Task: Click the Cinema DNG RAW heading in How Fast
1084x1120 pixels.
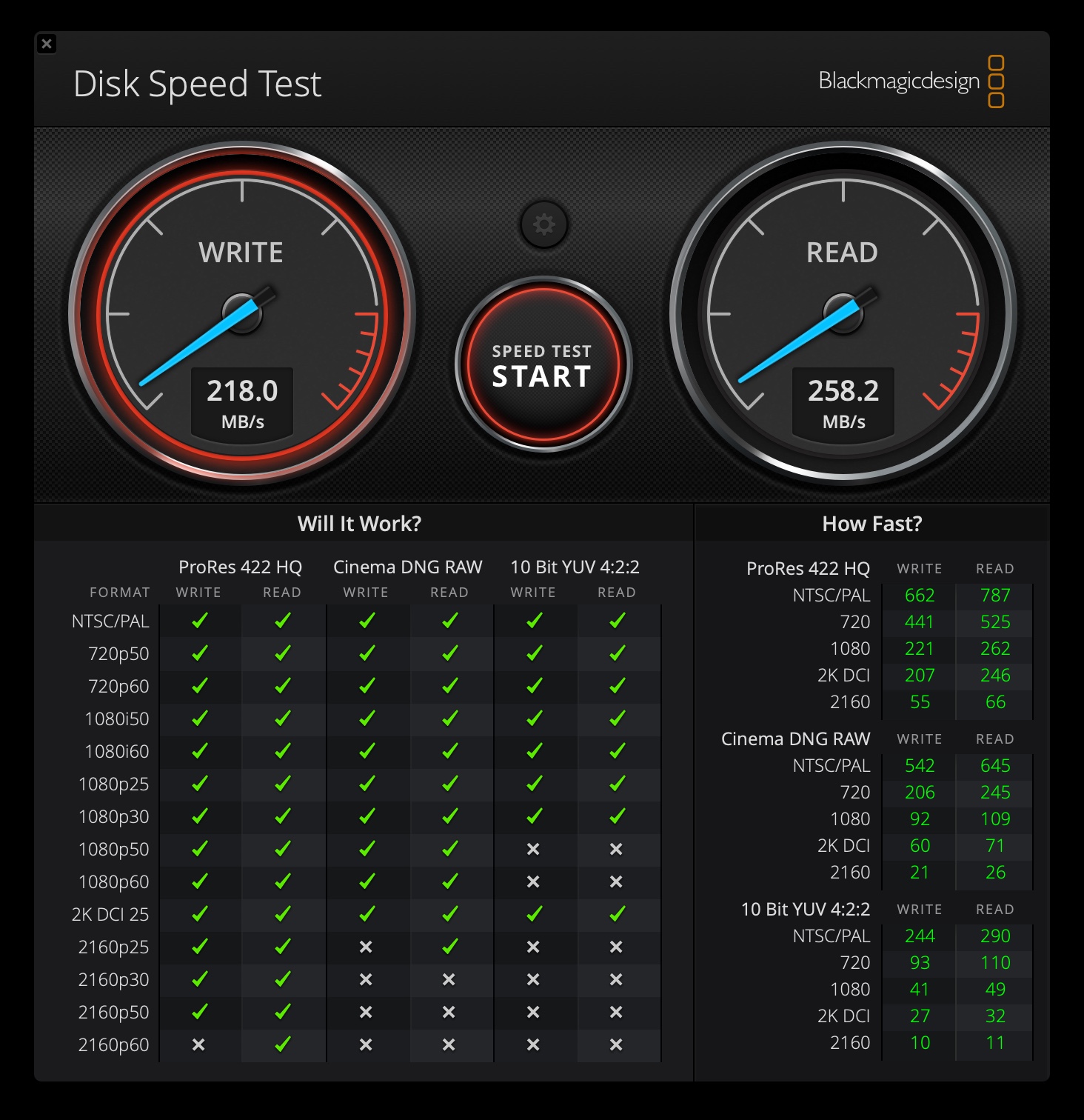Action: 795,739
